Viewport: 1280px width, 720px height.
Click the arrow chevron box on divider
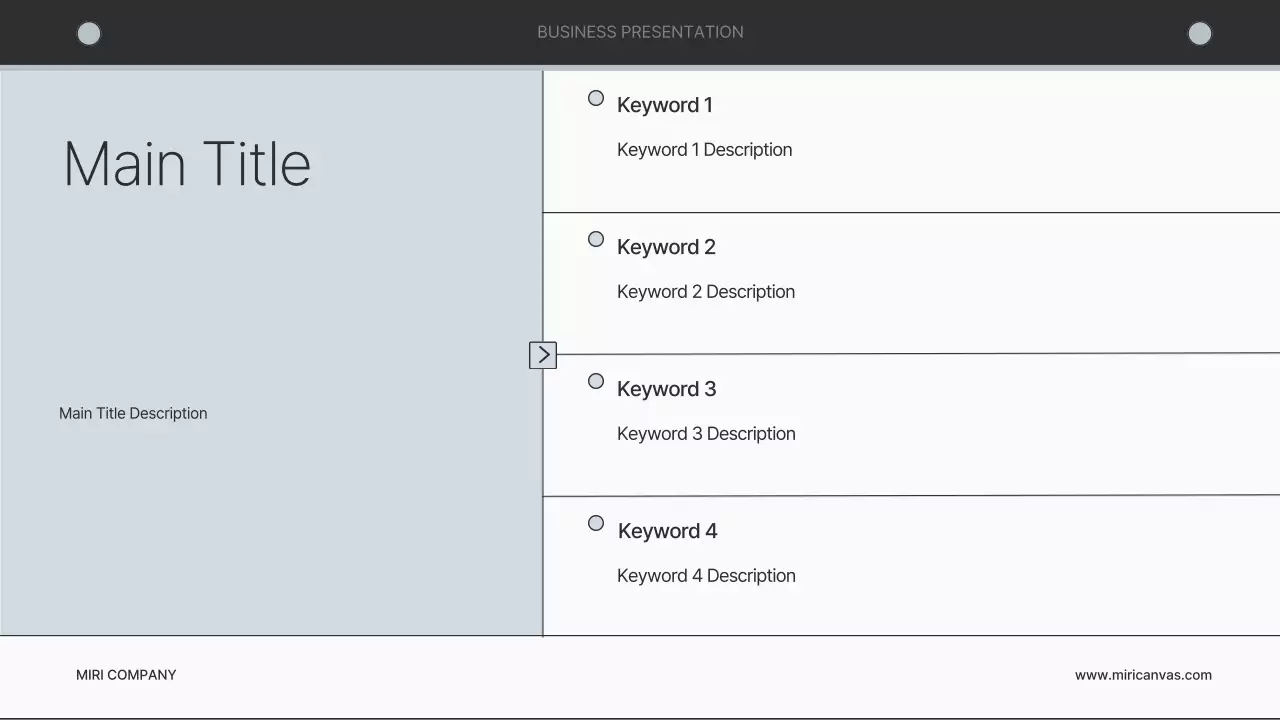click(x=543, y=355)
